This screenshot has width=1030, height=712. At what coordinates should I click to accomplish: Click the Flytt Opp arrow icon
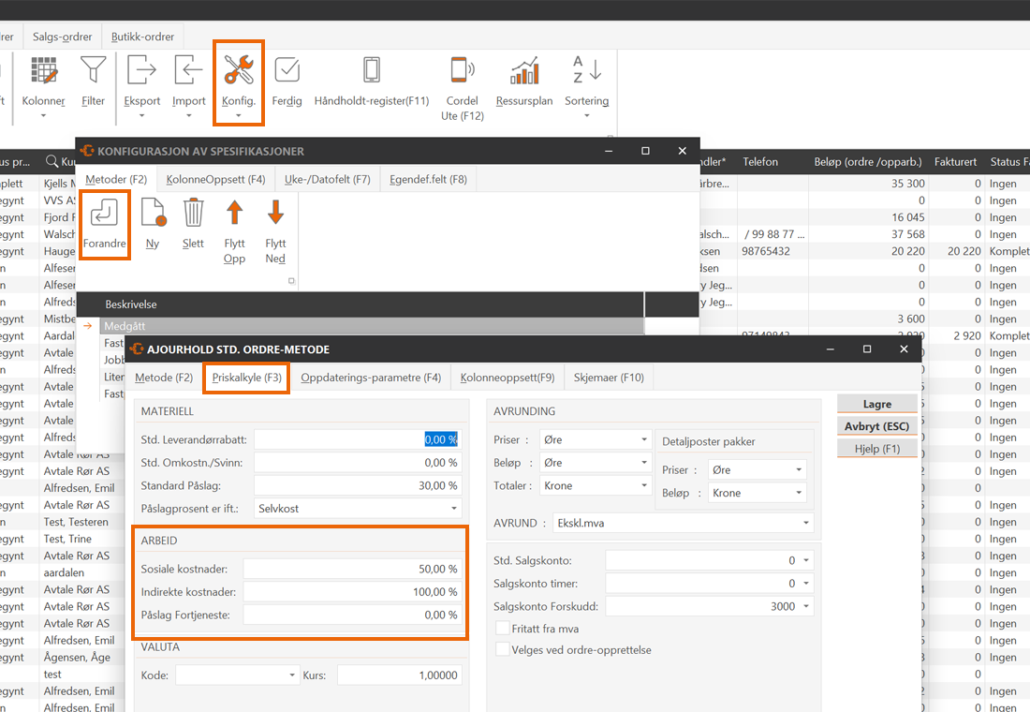click(235, 213)
